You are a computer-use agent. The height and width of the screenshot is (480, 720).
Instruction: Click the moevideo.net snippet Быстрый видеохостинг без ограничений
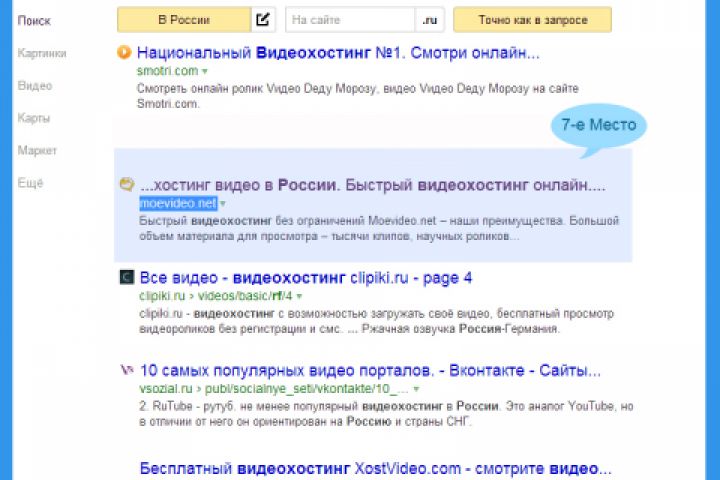click(379, 228)
